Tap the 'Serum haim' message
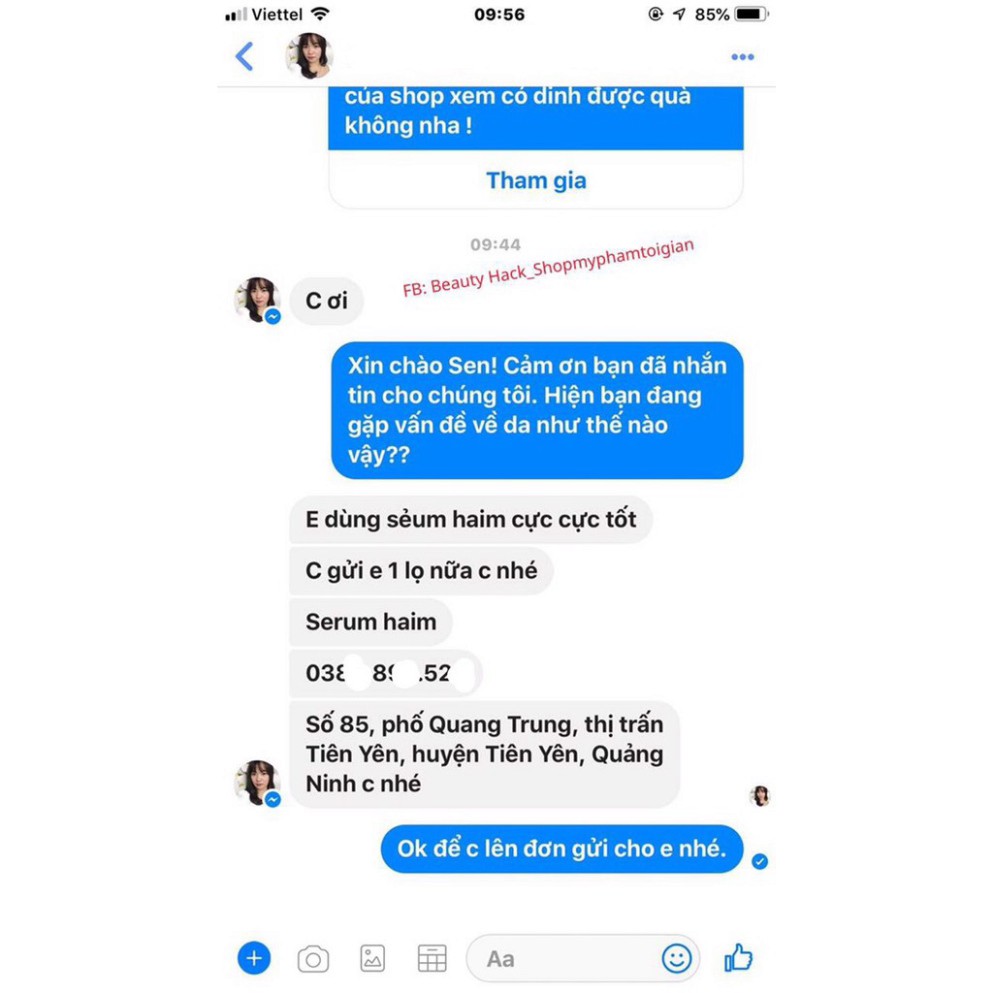This screenshot has width=993, height=993. tap(371, 622)
